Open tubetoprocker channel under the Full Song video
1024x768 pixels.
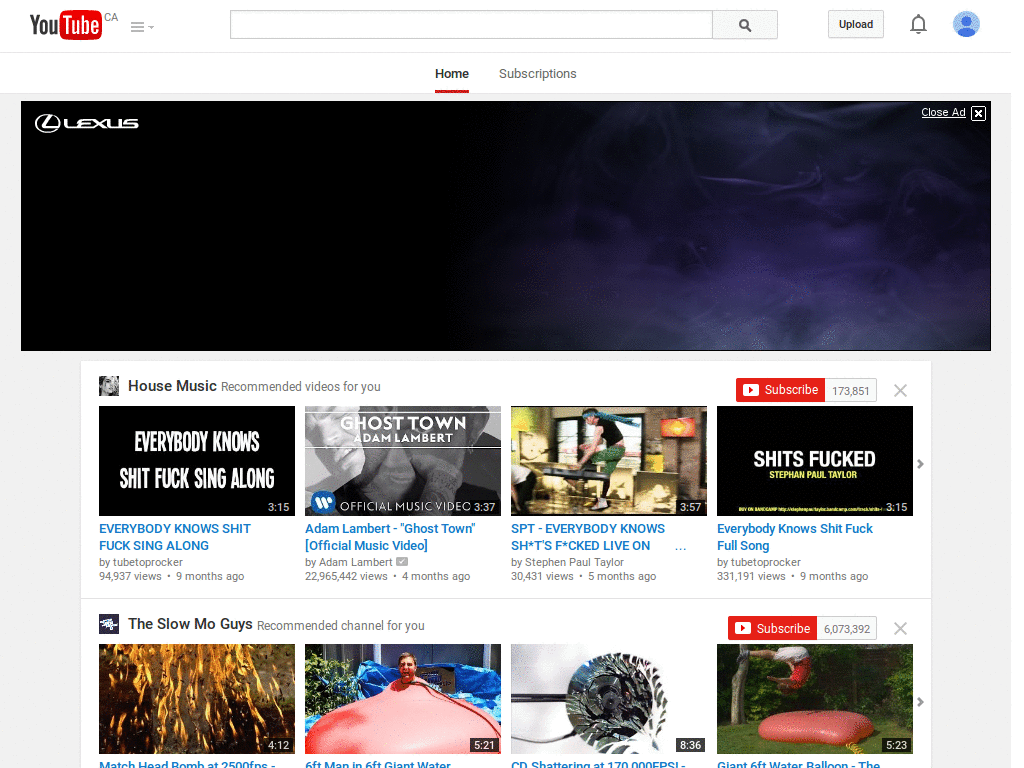click(765, 562)
